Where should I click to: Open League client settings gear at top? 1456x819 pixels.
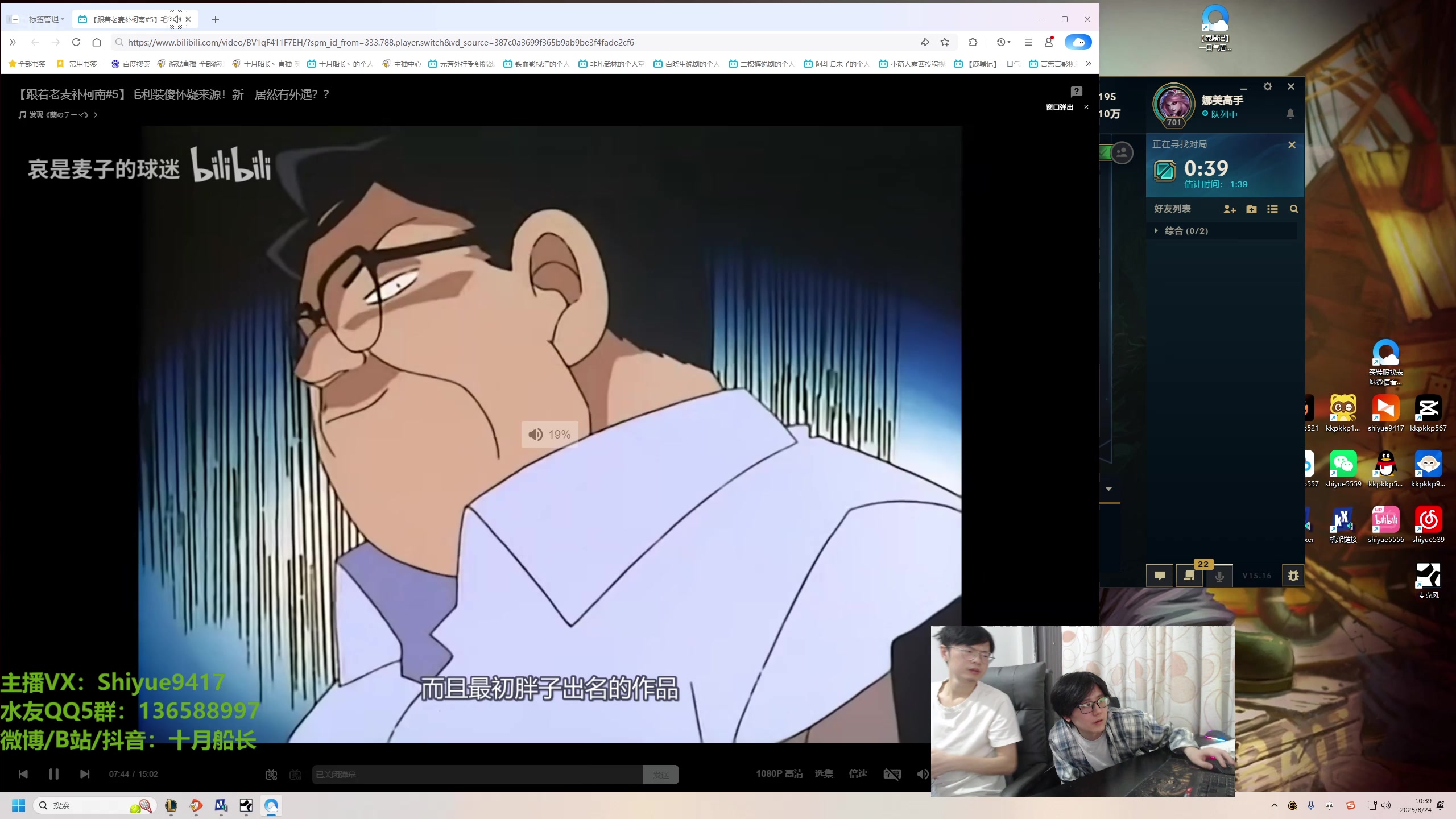click(1268, 86)
